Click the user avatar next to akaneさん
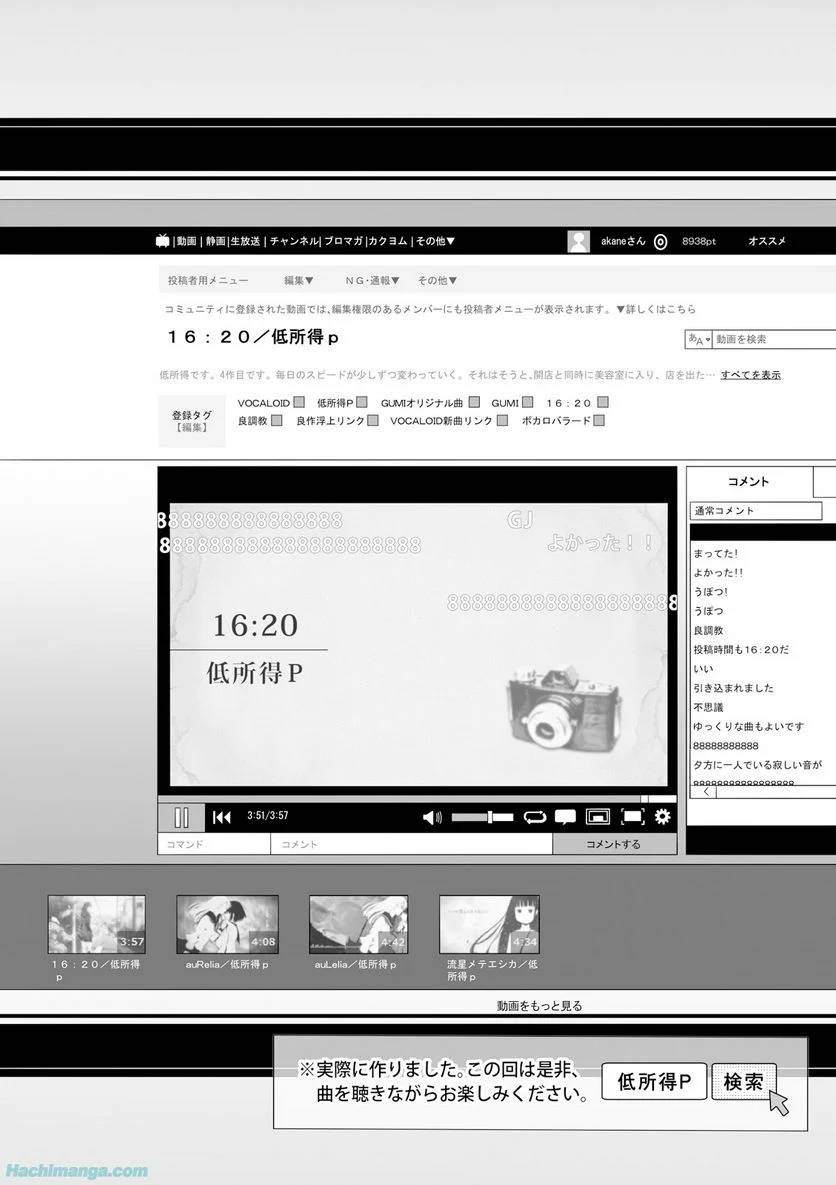 click(x=578, y=241)
